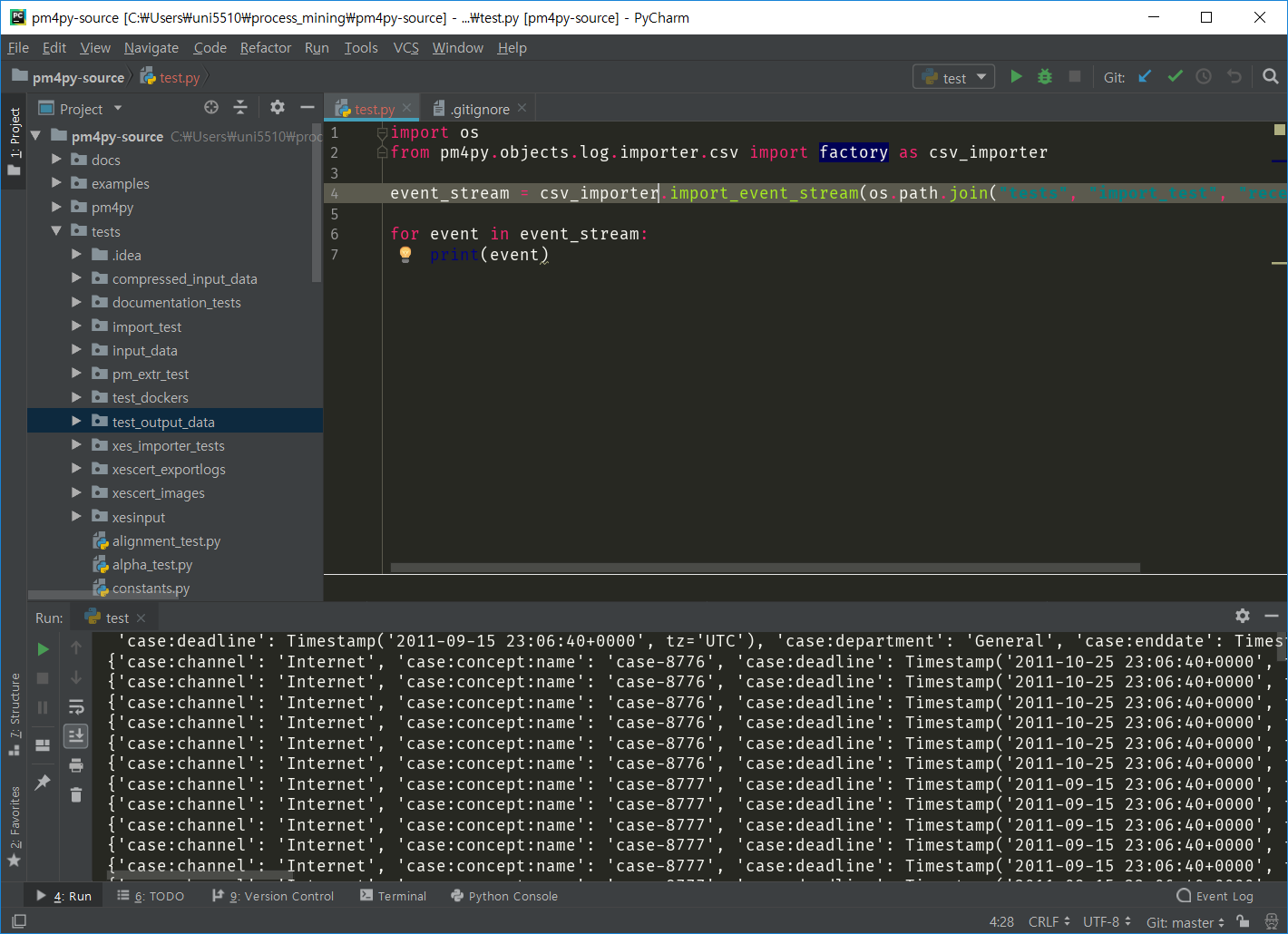
Task: Change the UTF-8 file encoding setting
Action: coord(1107,922)
